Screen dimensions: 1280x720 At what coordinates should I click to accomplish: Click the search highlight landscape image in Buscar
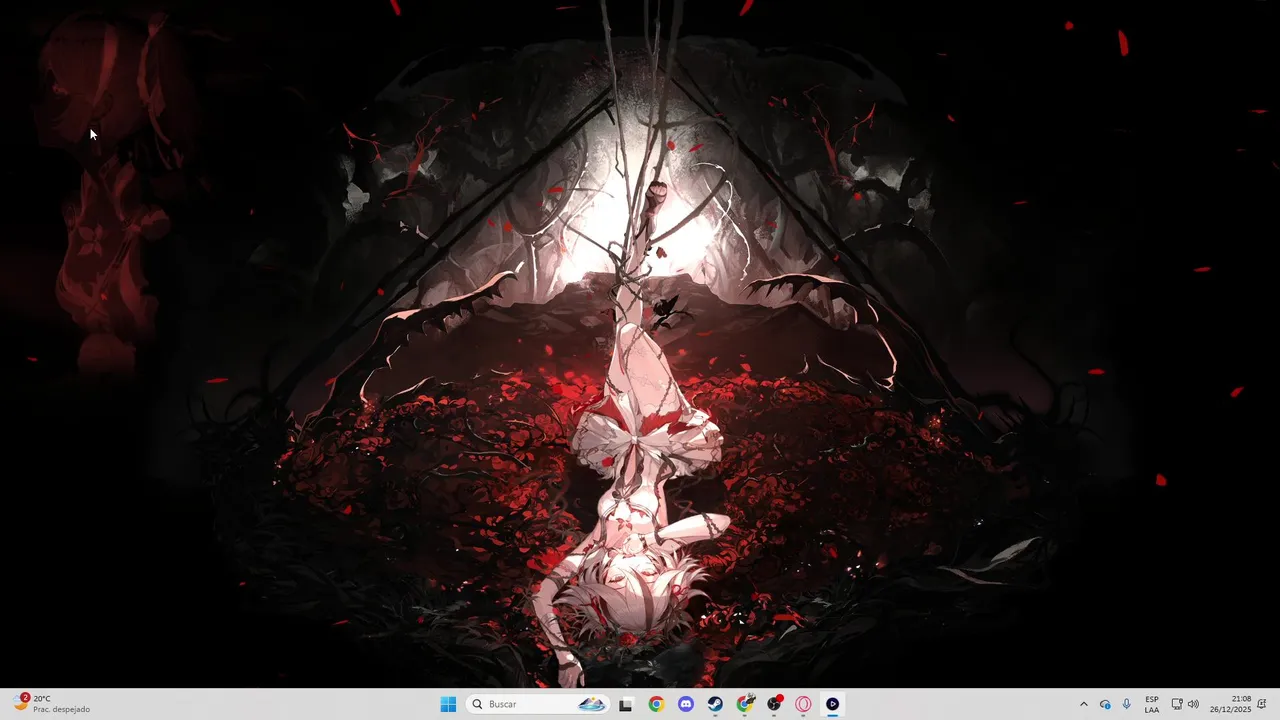point(592,704)
